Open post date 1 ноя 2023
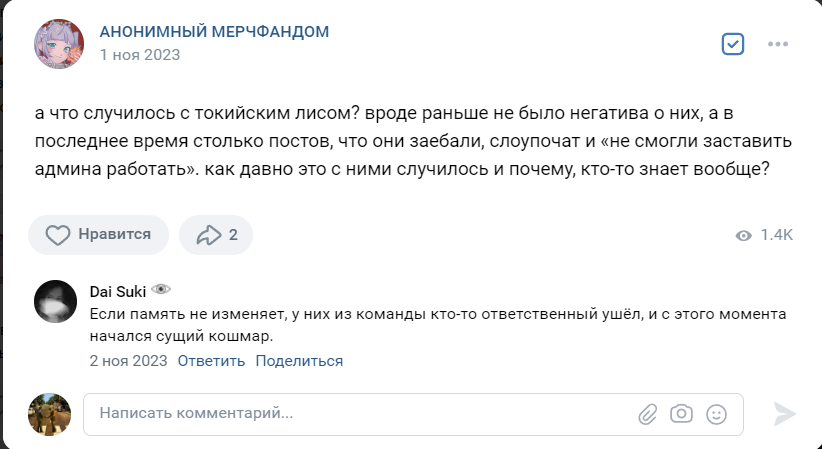The image size is (822, 449). pyautogui.click(x=140, y=55)
